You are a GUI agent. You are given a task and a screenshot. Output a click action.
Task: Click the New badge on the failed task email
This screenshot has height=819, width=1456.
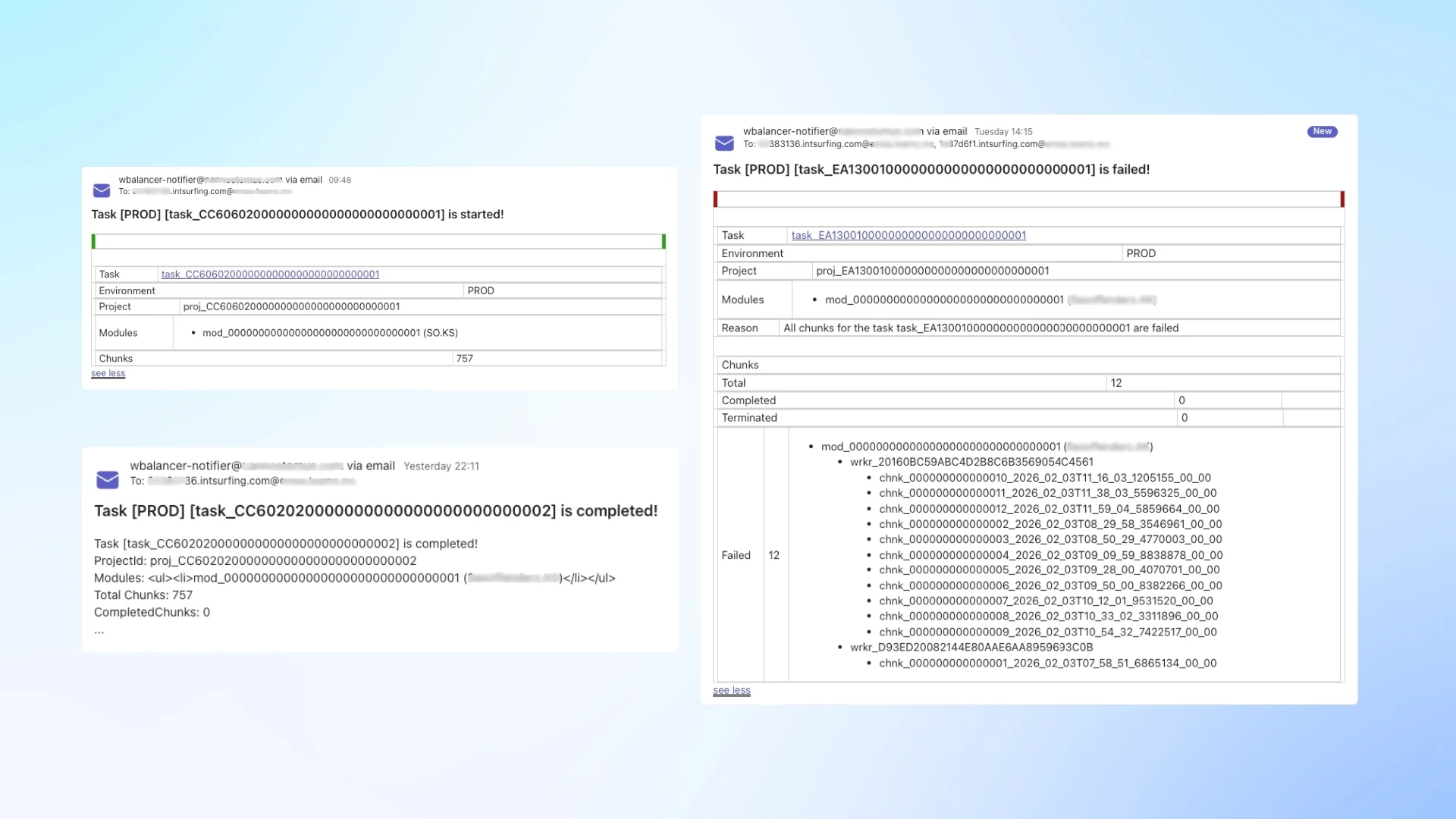click(x=1322, y=131)
